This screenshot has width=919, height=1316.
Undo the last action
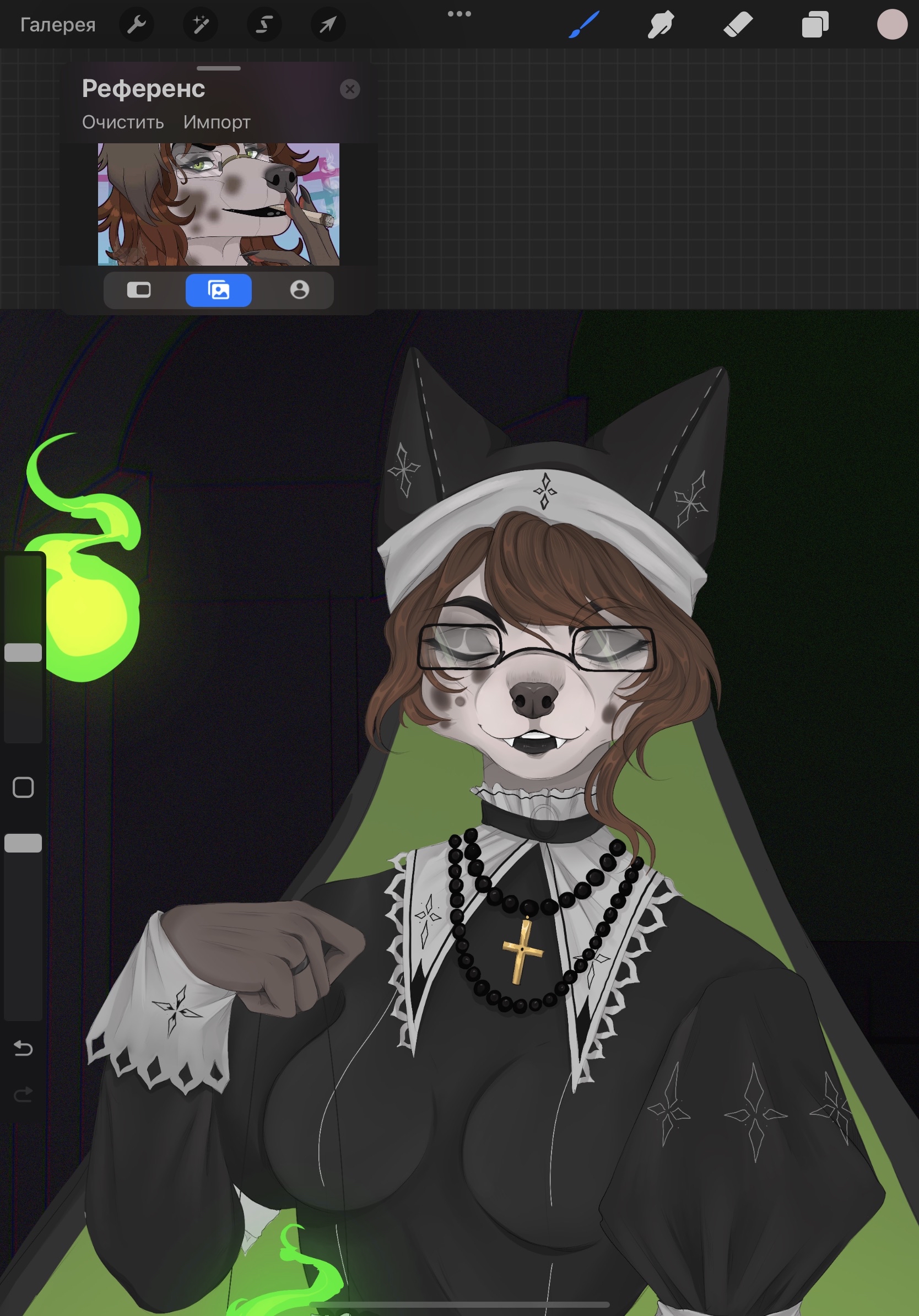click(x=23, y=1048)
